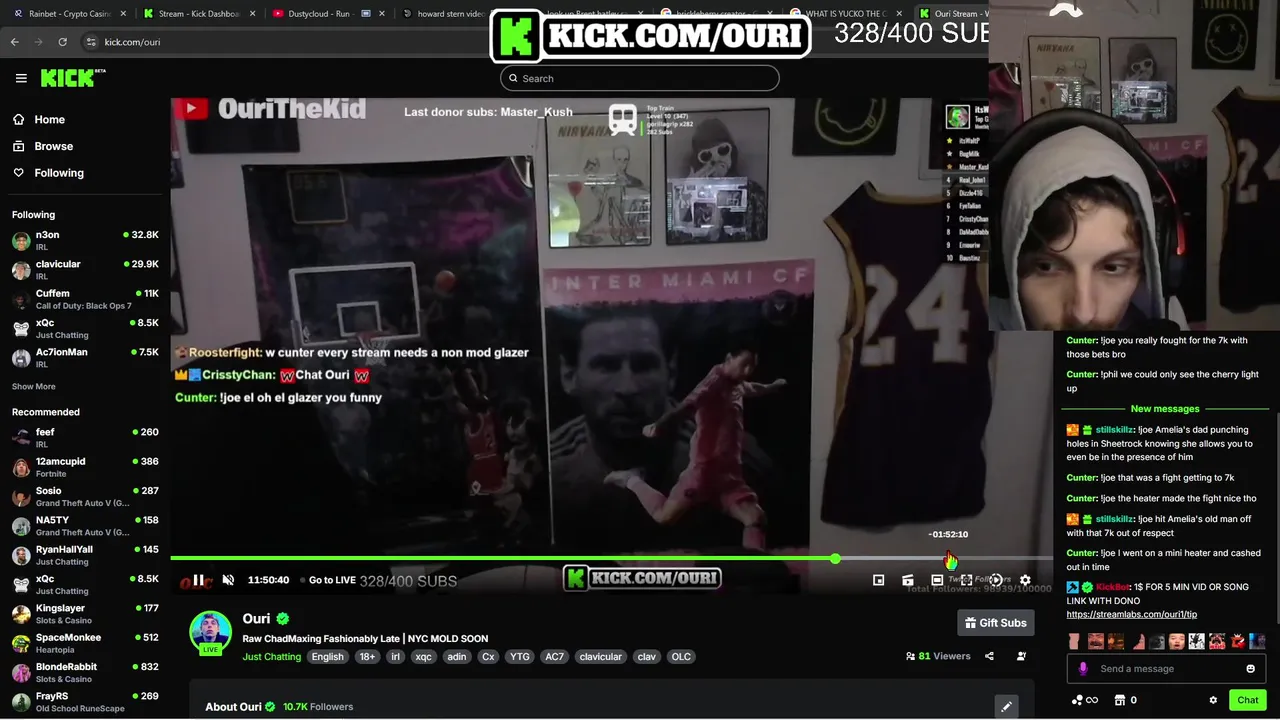
Task: Unmute the video player volume
Action: 228,580
